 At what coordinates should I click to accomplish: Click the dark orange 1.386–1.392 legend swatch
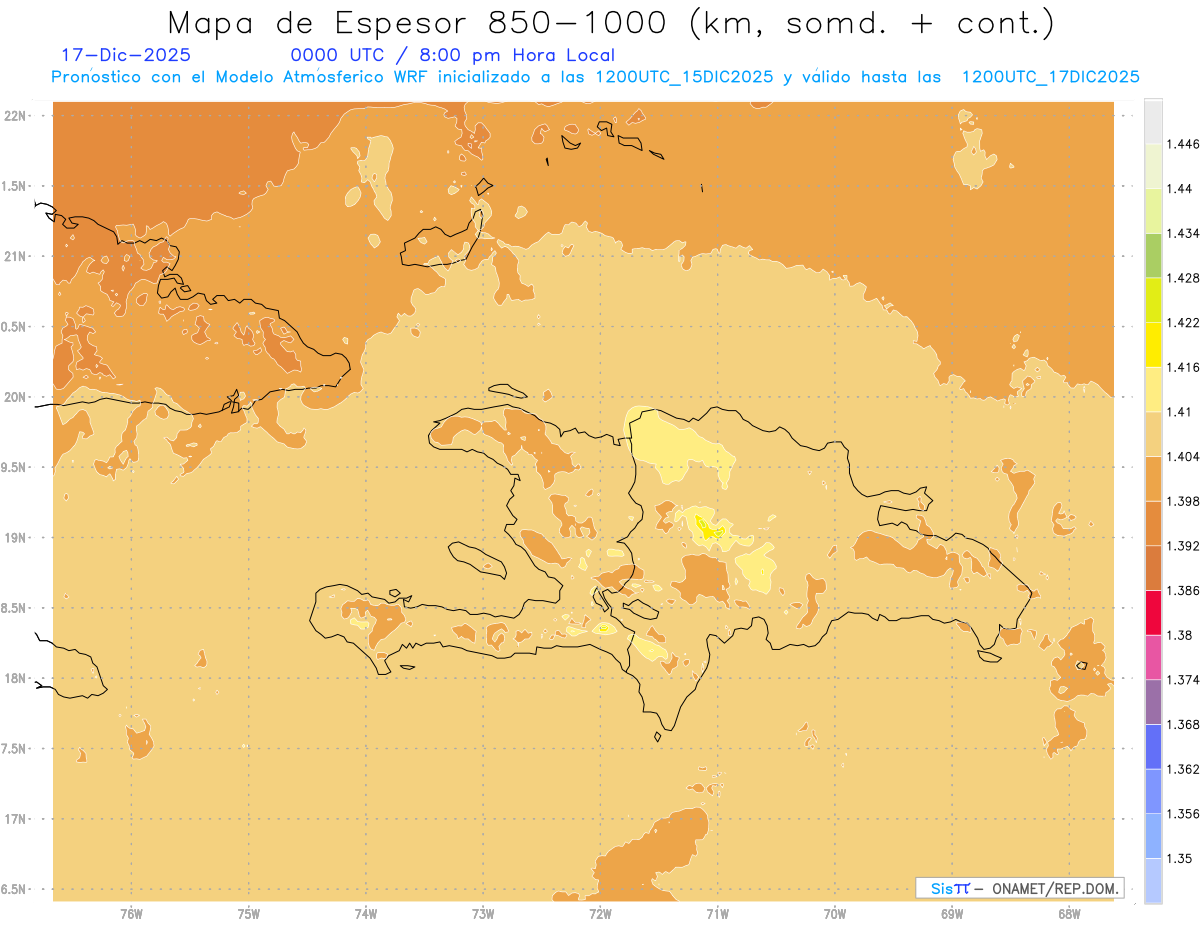pos(1153,568)
